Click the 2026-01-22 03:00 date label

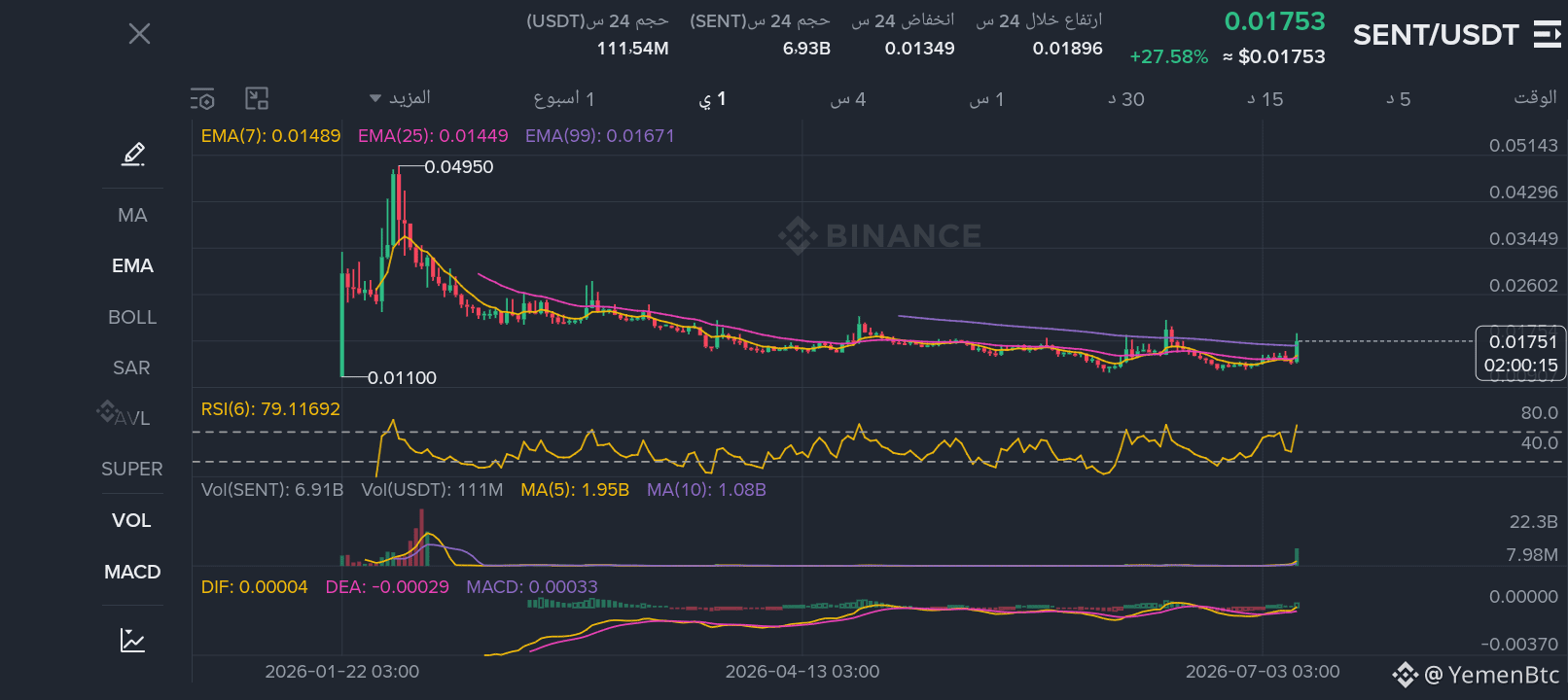click(x=342, y=672)
